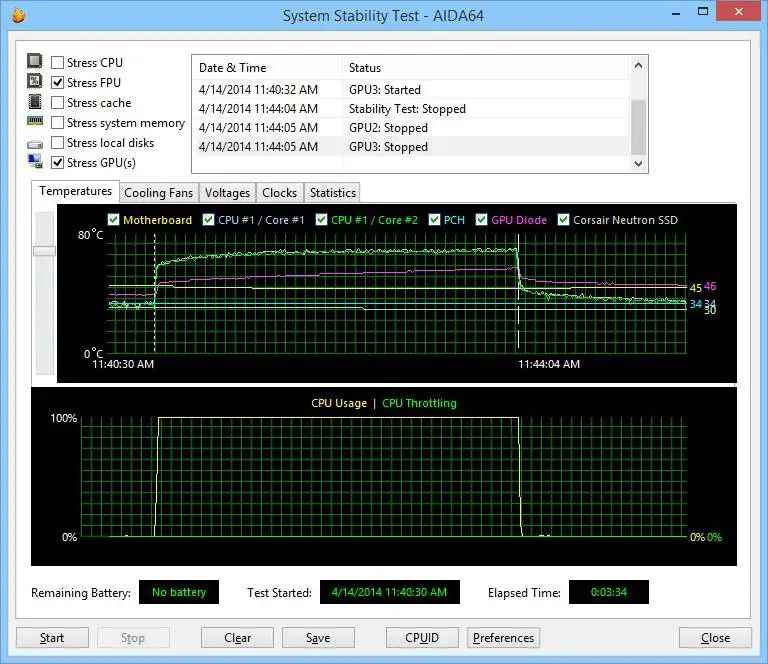Select the 'GPU2: Stopped' log row

coord(411,128)
